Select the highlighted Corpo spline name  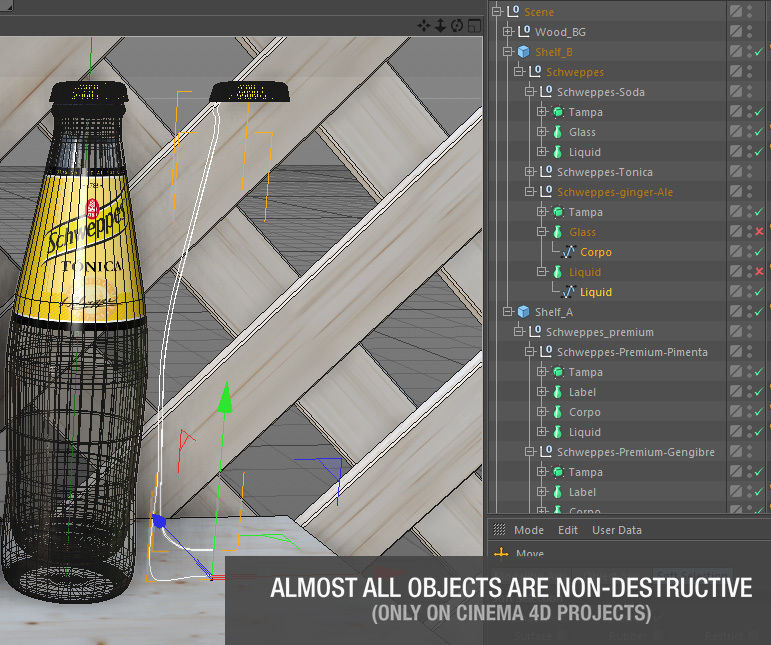[x=596, y=252]
